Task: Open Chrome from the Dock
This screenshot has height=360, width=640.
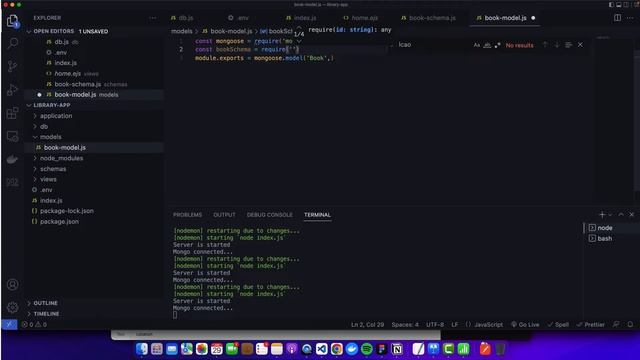Action: (x=337, y=349)
